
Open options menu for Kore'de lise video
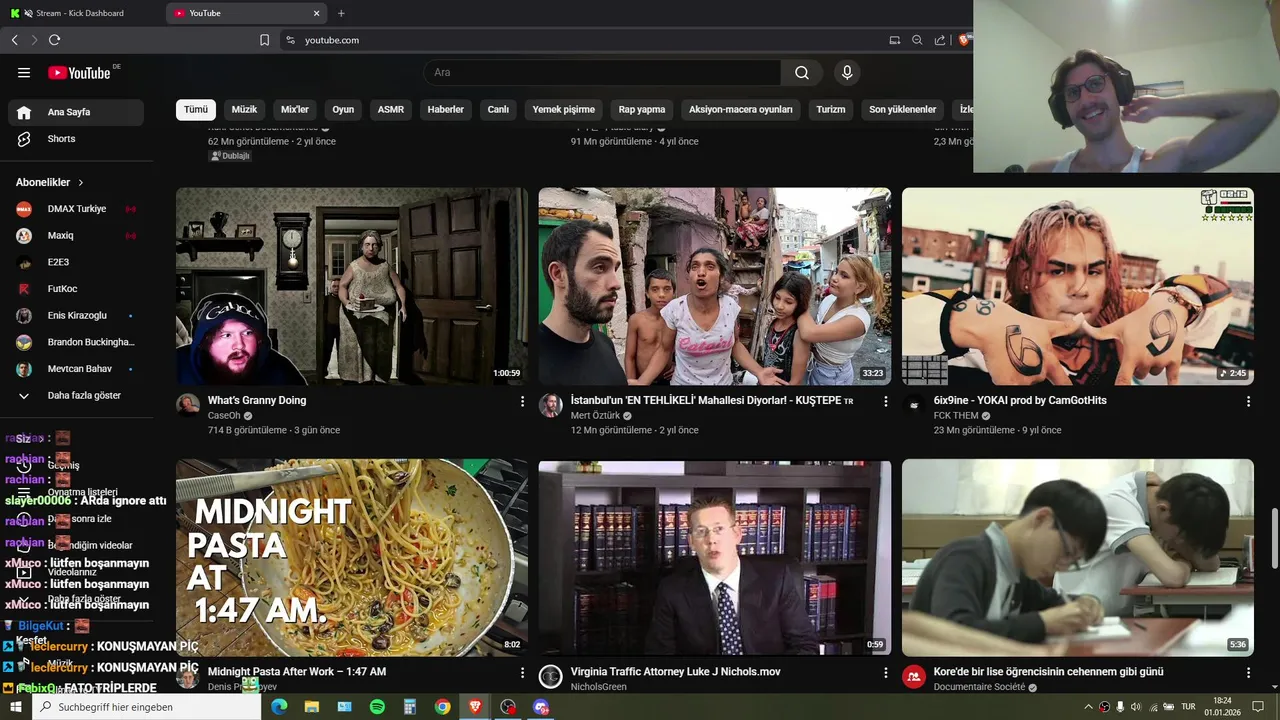1248,673
